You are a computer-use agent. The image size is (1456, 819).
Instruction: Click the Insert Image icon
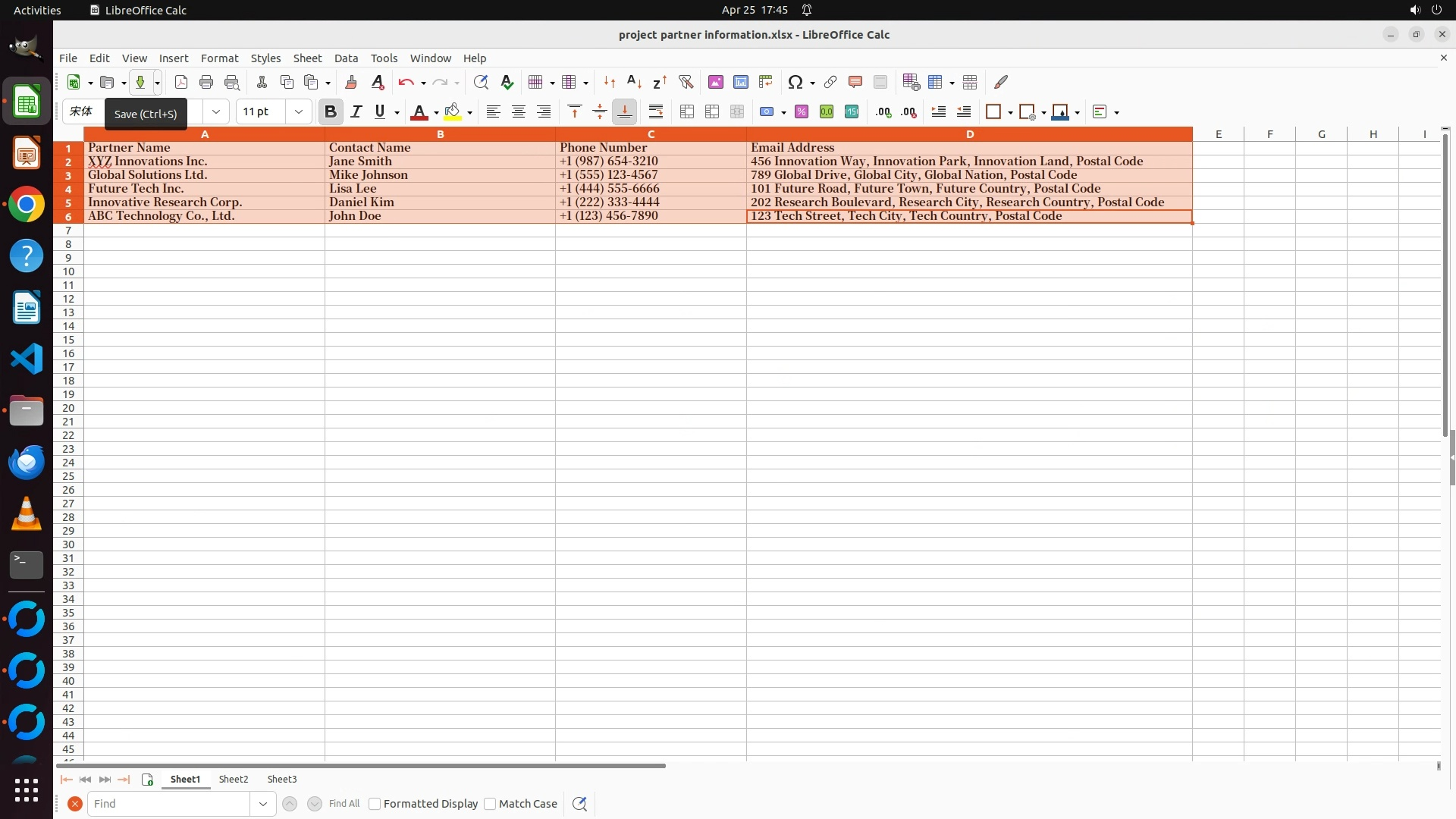pos(715,82)
